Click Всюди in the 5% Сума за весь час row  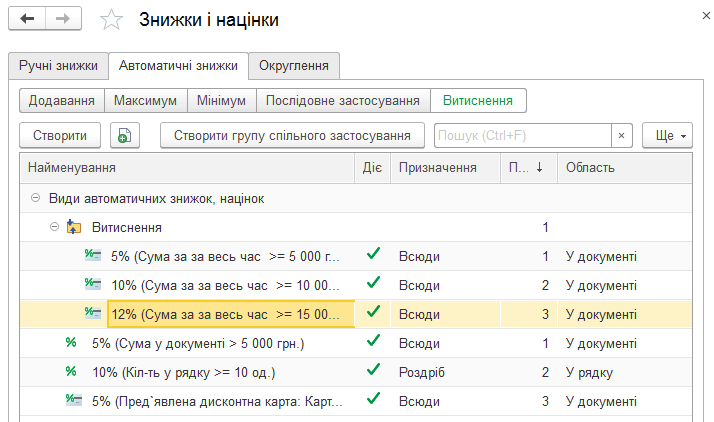click(x=419, y=256)
